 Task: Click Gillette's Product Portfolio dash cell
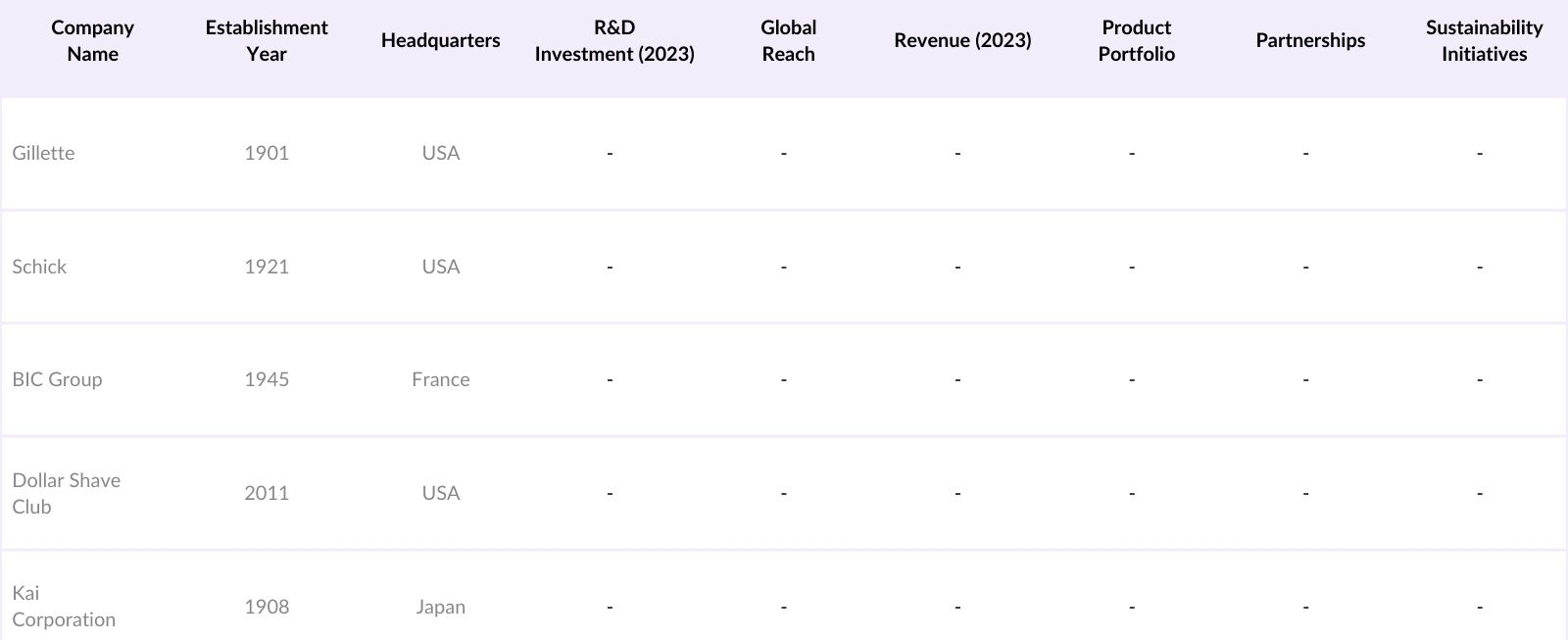pyautogui.click(x=1132, y=153)
